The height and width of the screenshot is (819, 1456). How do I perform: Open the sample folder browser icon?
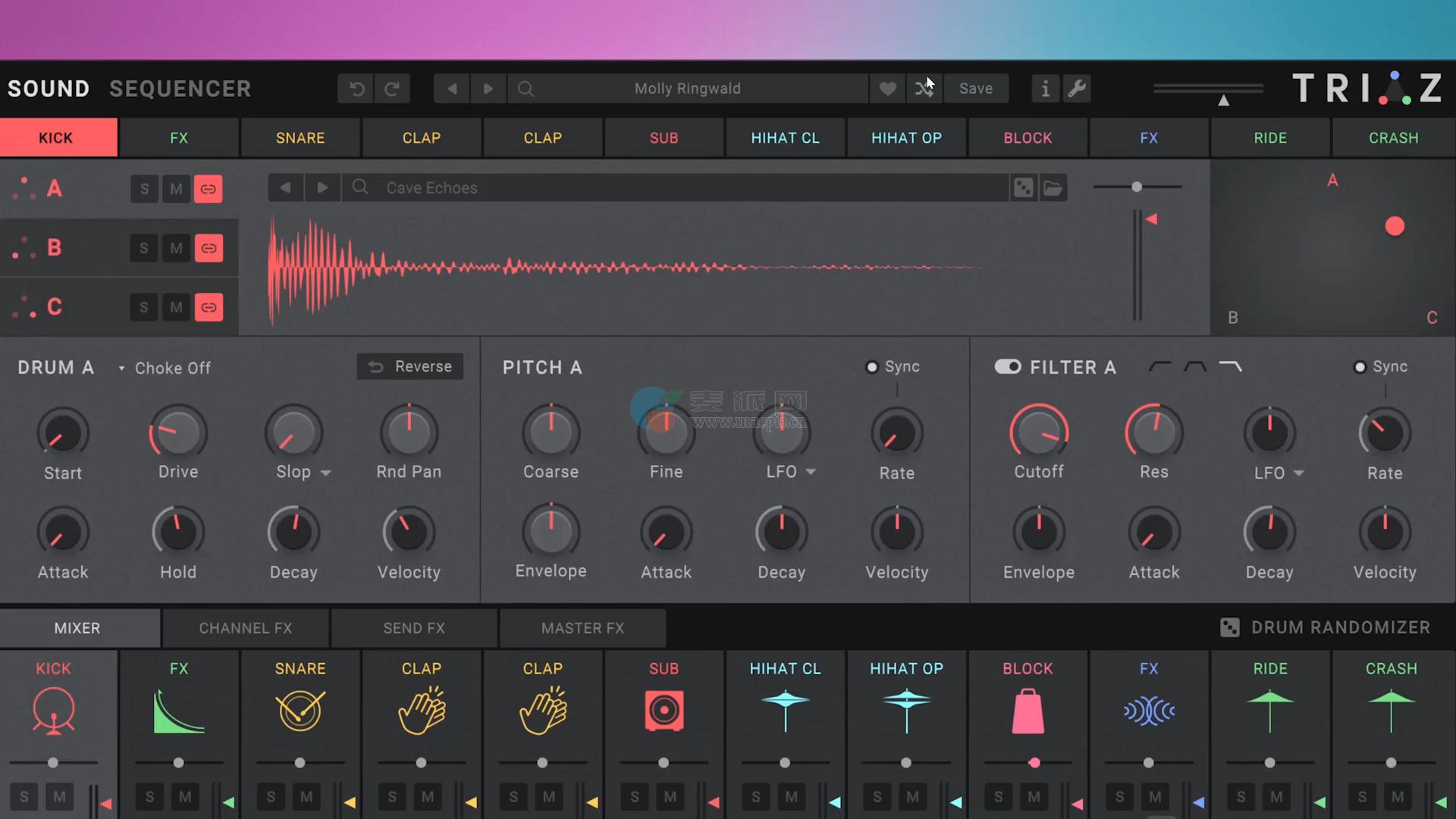coord(1053,187)
